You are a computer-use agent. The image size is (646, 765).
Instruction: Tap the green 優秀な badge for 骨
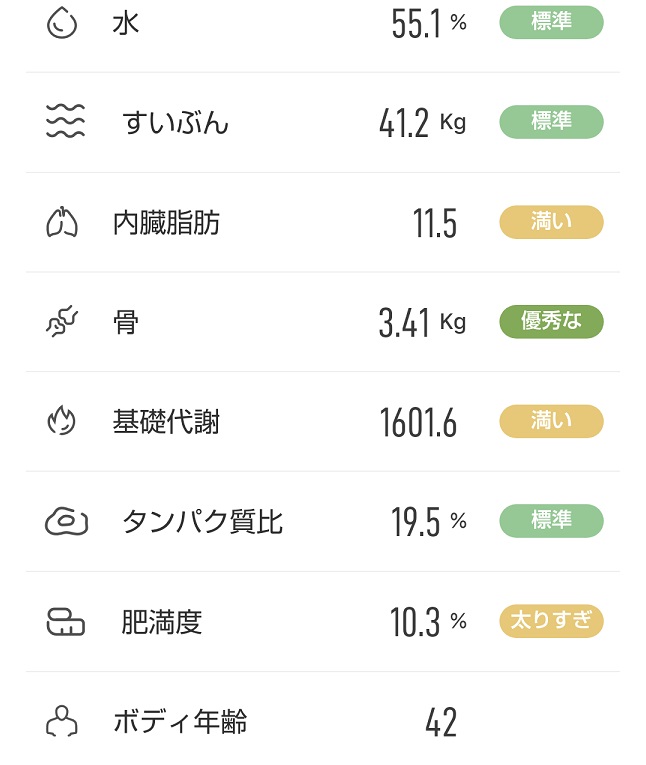[551, 322]
